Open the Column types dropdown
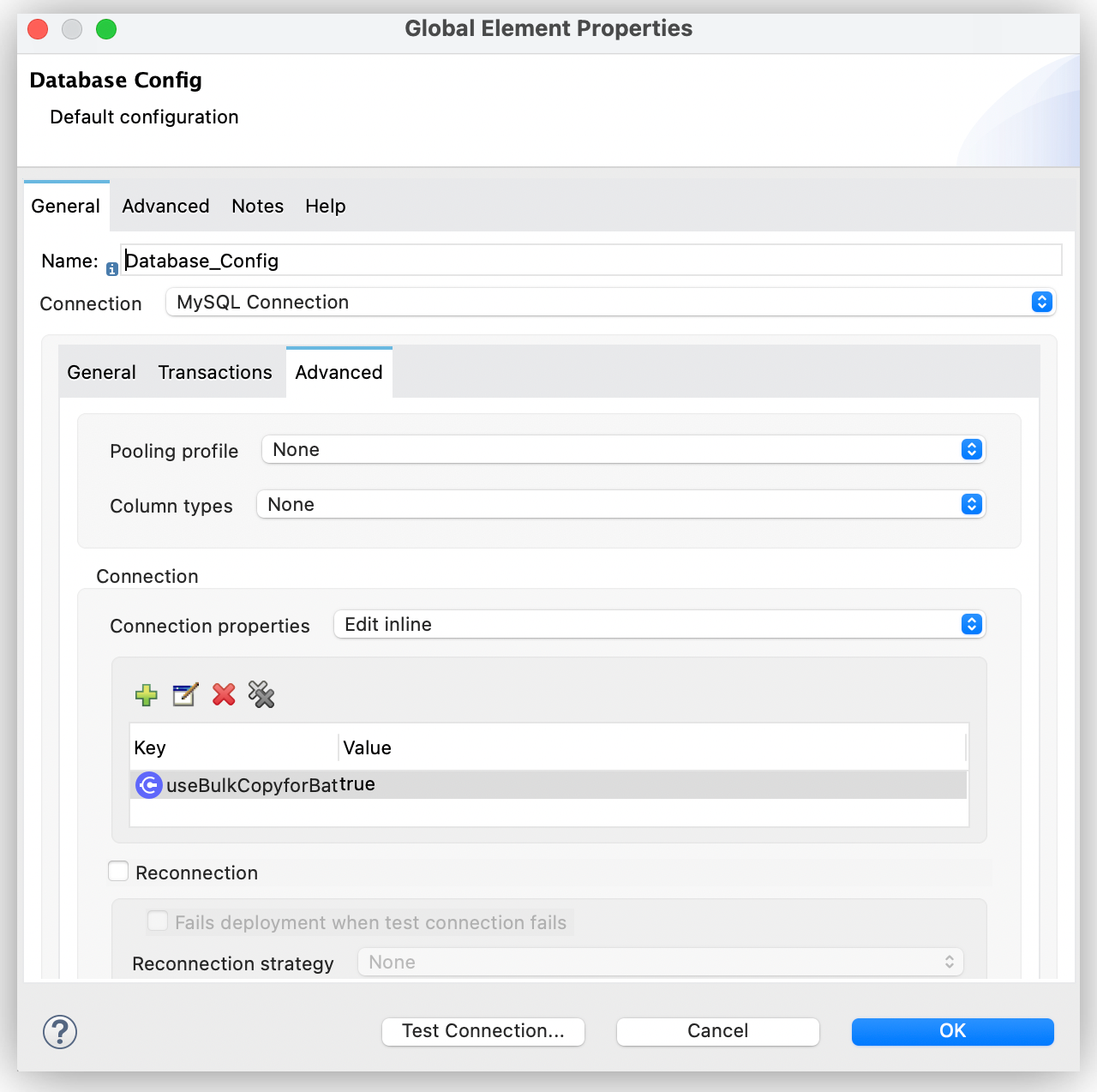 [620, 504]
